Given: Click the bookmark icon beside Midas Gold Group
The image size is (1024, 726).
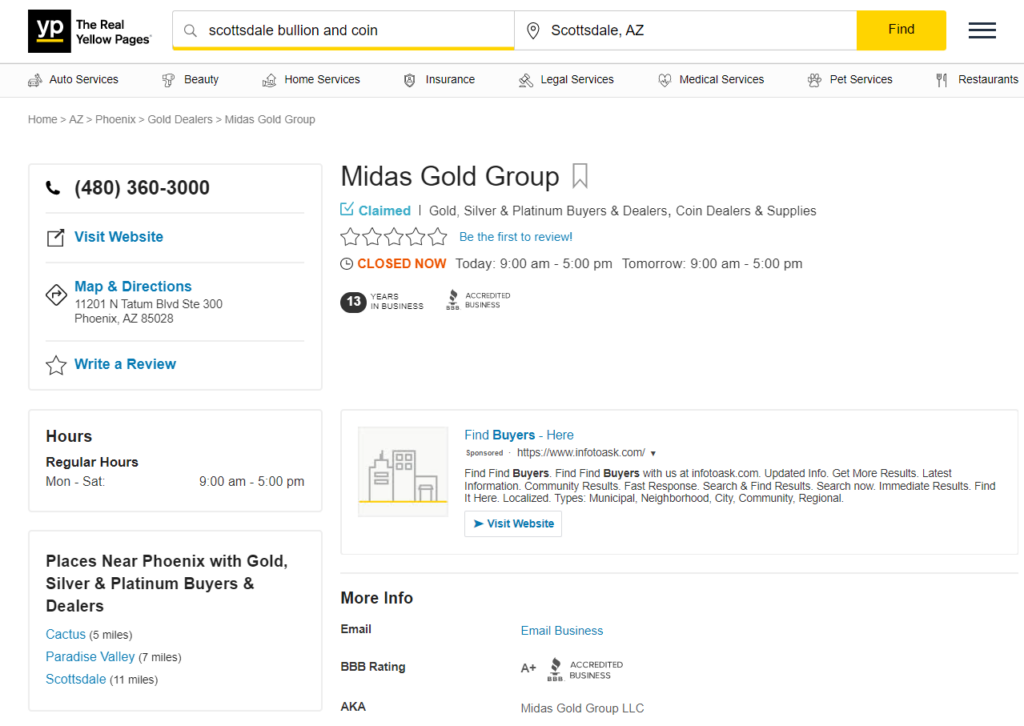Looking at the screenshot, I should coord(580,177).
